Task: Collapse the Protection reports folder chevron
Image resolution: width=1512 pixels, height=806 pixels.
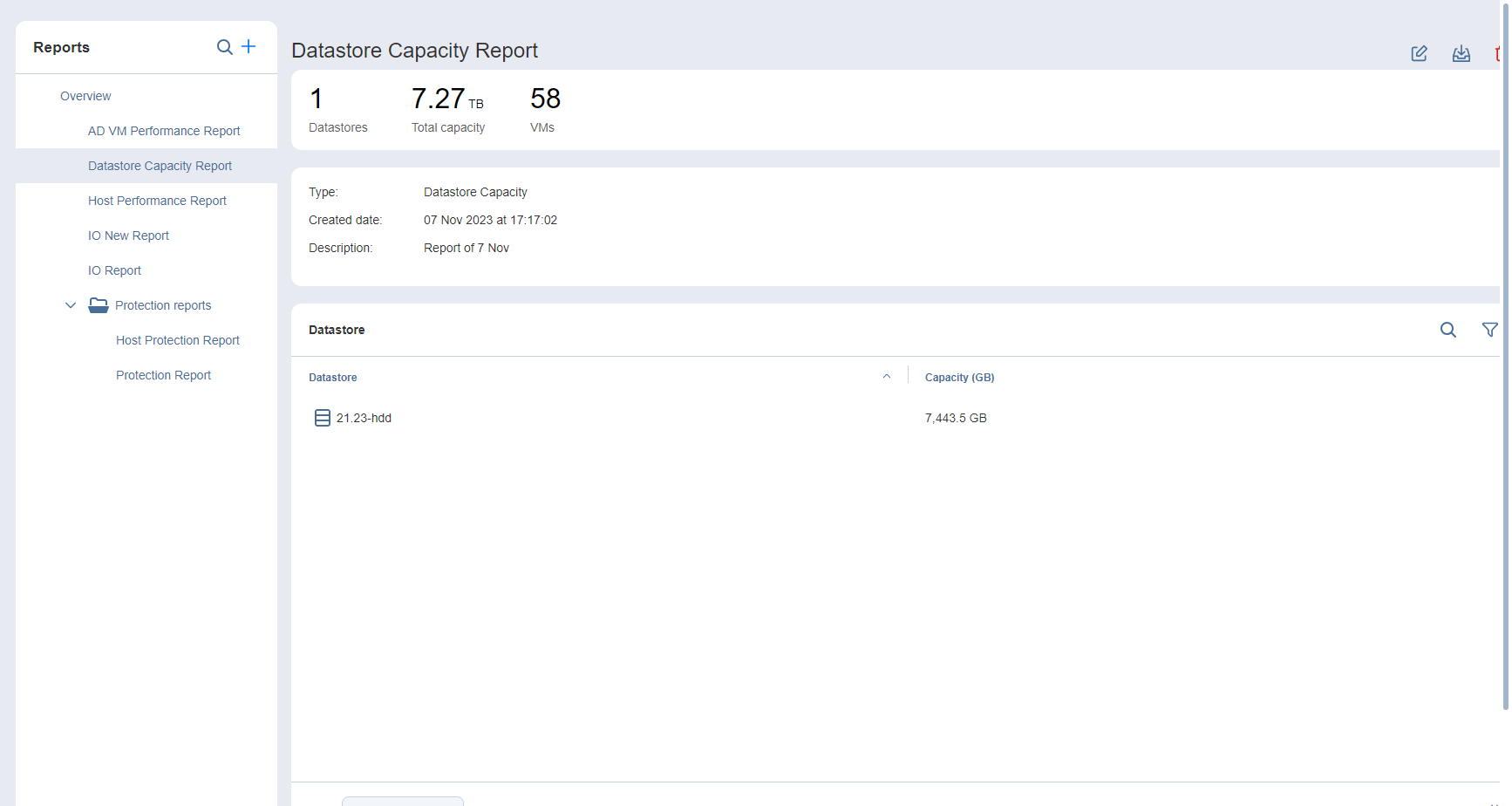Action: pos(71,305)
